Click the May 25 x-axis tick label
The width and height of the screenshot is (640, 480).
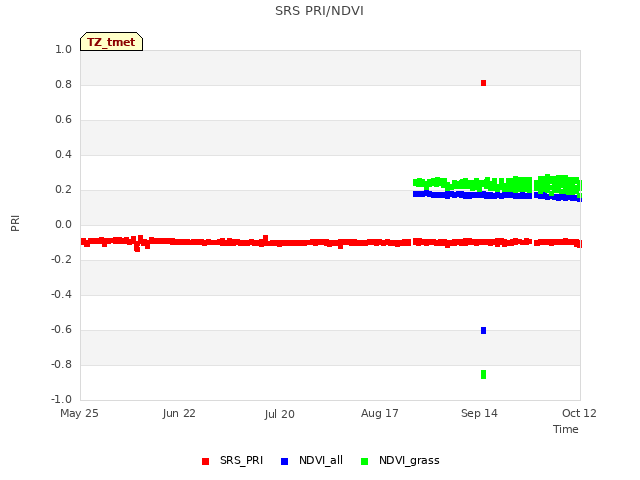point(79,413)
